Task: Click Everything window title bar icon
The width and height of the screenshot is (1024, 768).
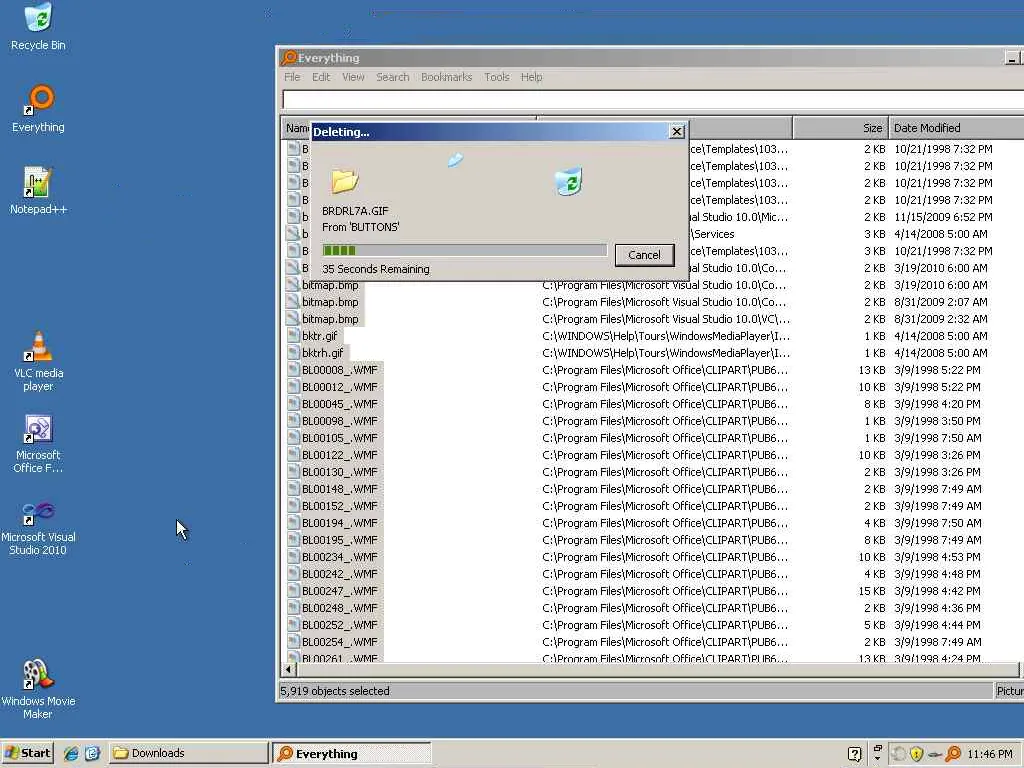Action: 289,57
